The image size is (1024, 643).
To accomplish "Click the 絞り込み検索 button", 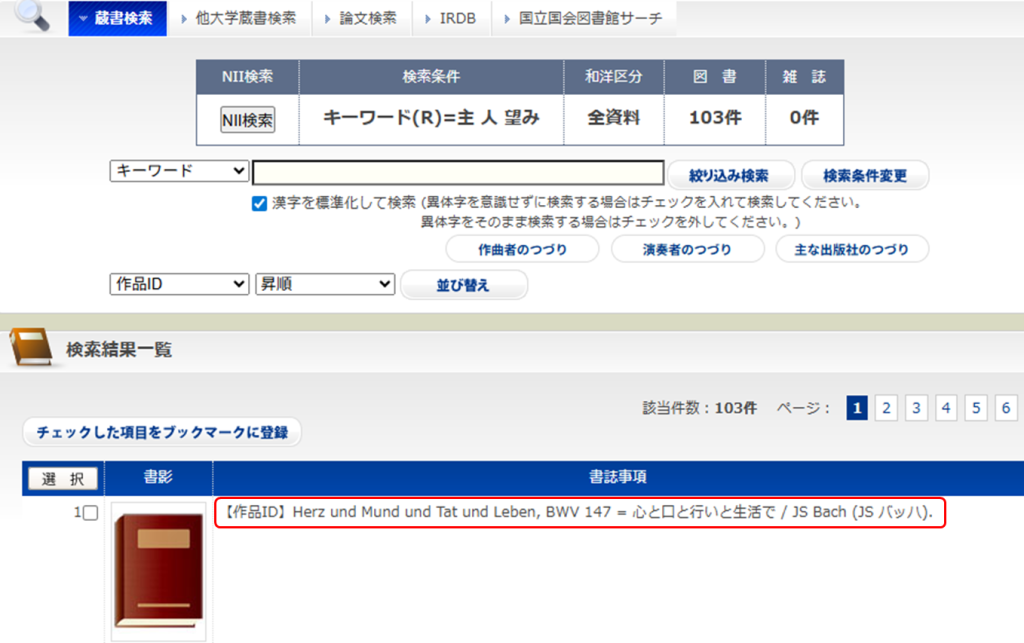I will pos(729,175).
